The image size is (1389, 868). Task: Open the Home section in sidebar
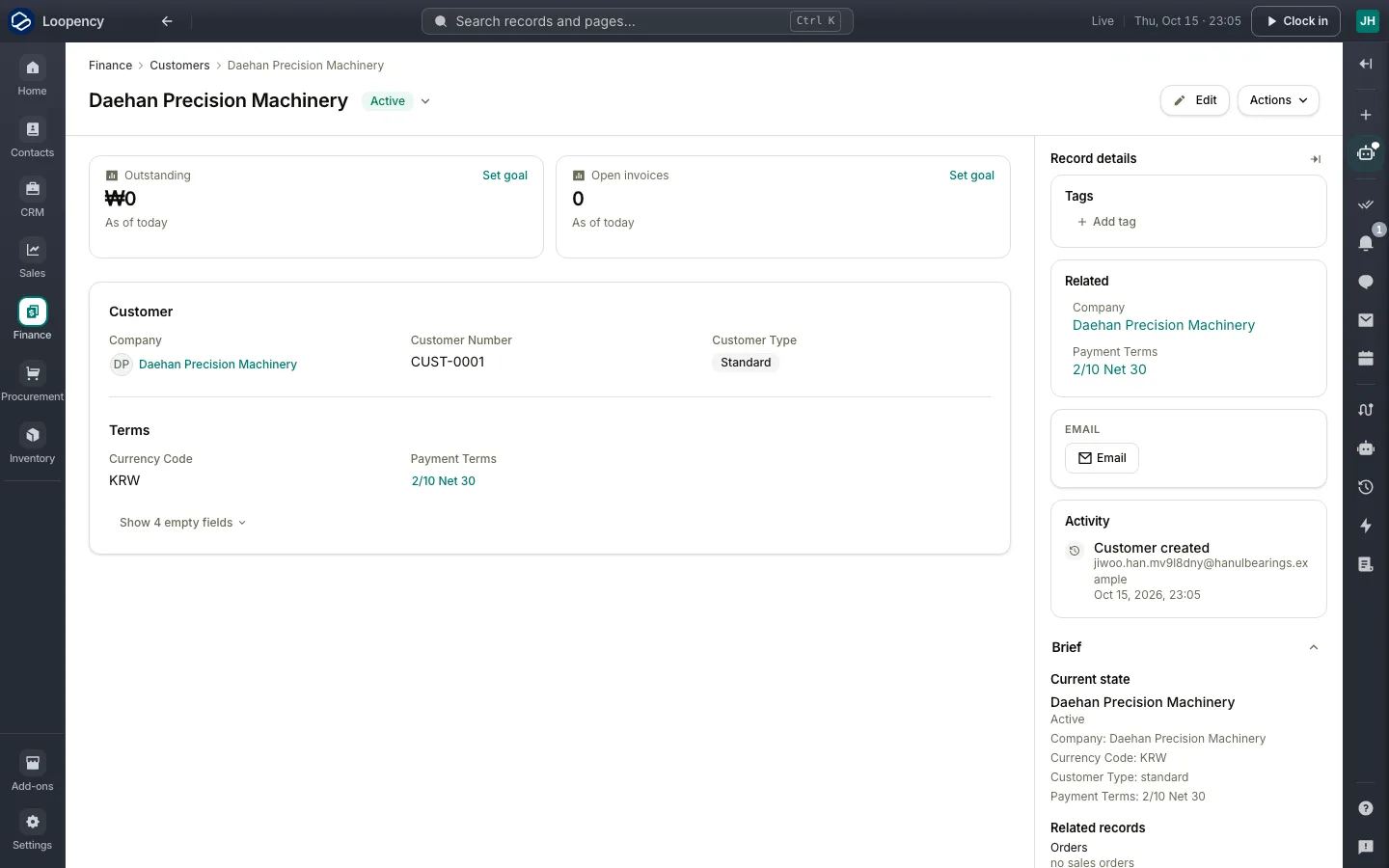[x=32, y=76]
